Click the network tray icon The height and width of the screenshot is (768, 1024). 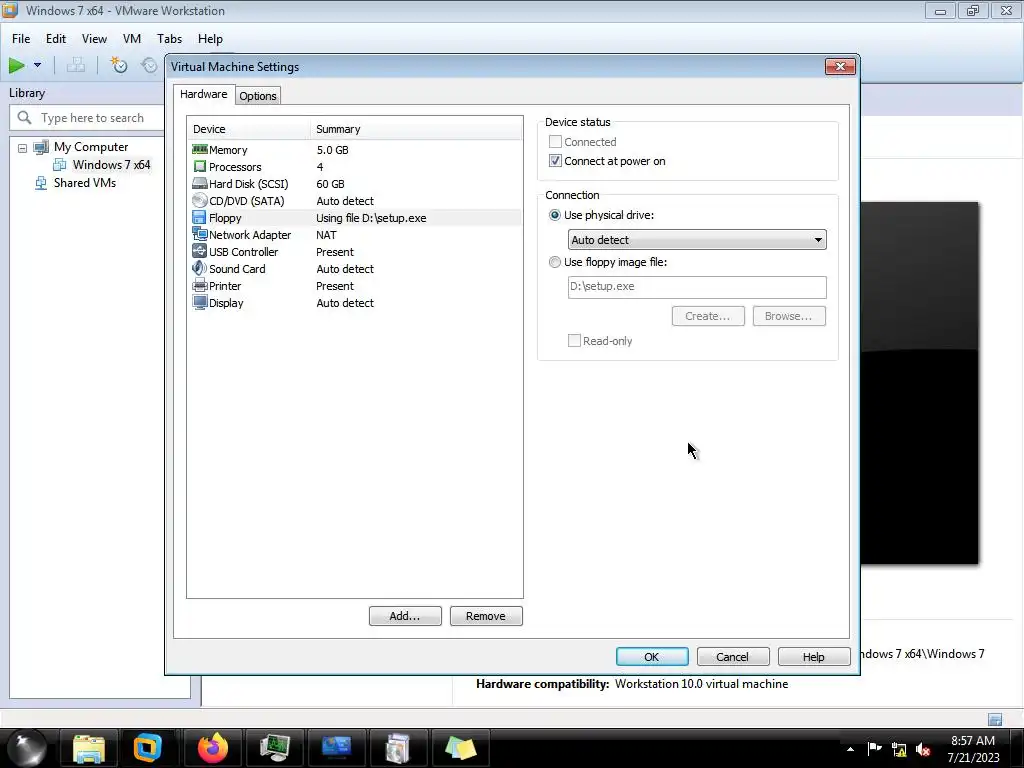(899, 750)
